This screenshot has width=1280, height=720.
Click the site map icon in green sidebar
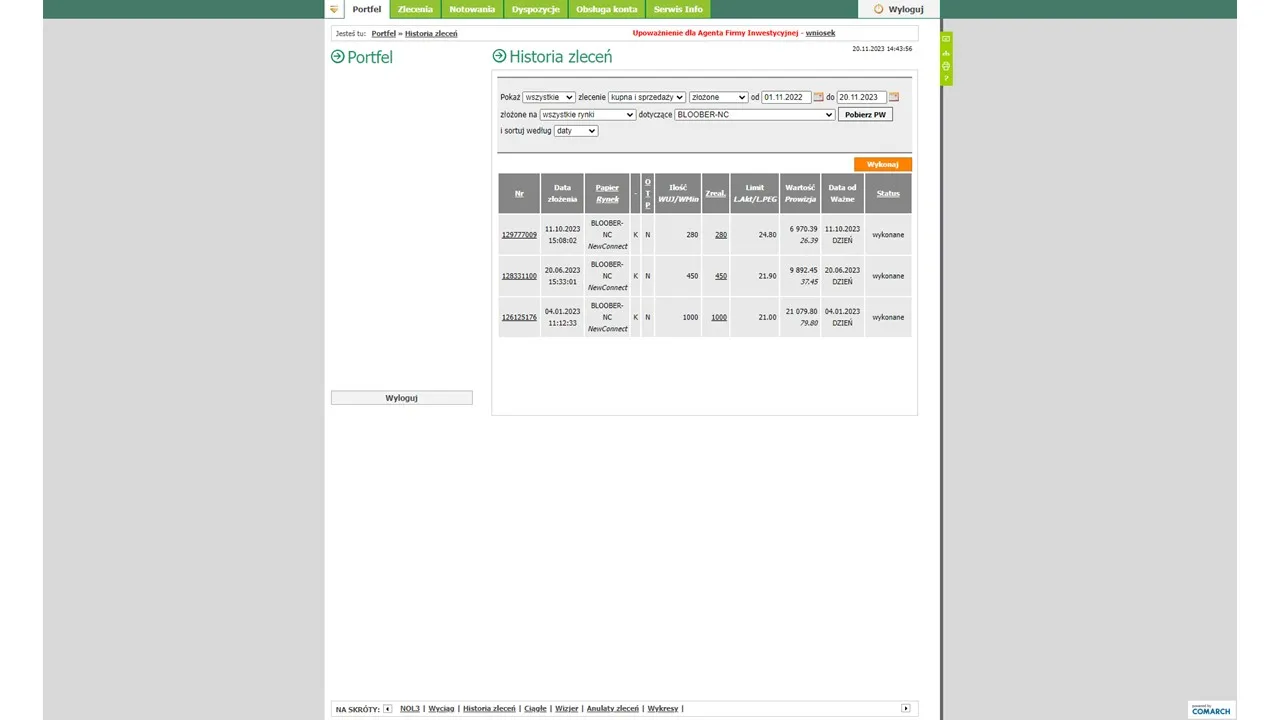[946, 52]
